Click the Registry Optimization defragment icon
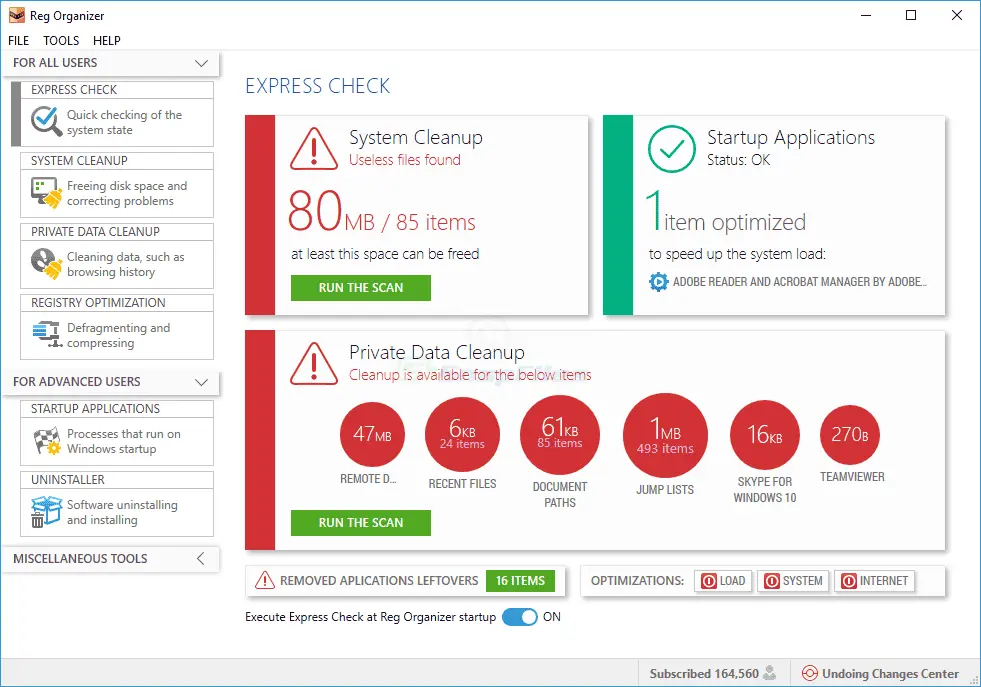Image resolution: width=981 pixels, height=687 pixels. [48, 334]
